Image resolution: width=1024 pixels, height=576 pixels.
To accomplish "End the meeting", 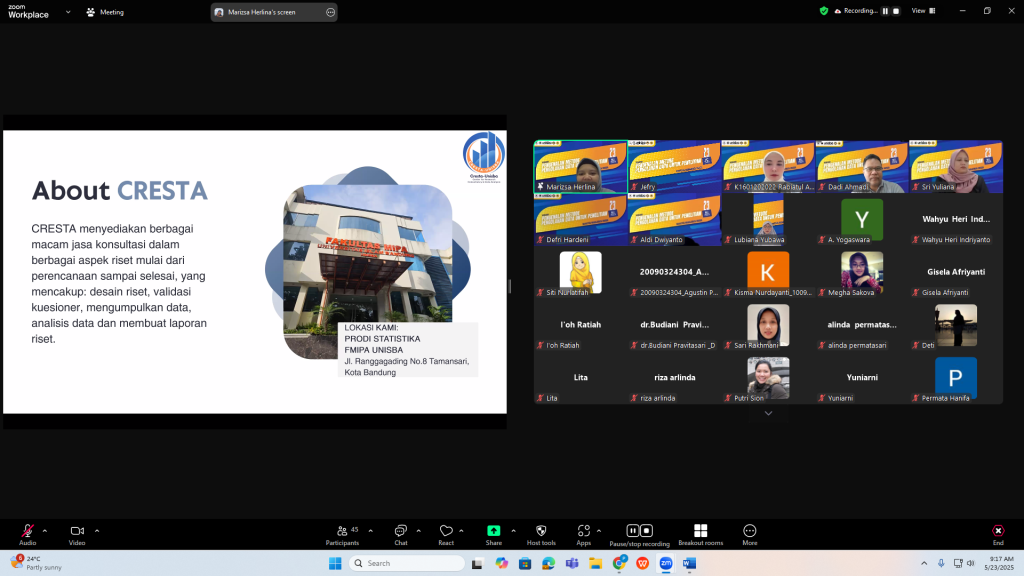I will tap(998, 534).
